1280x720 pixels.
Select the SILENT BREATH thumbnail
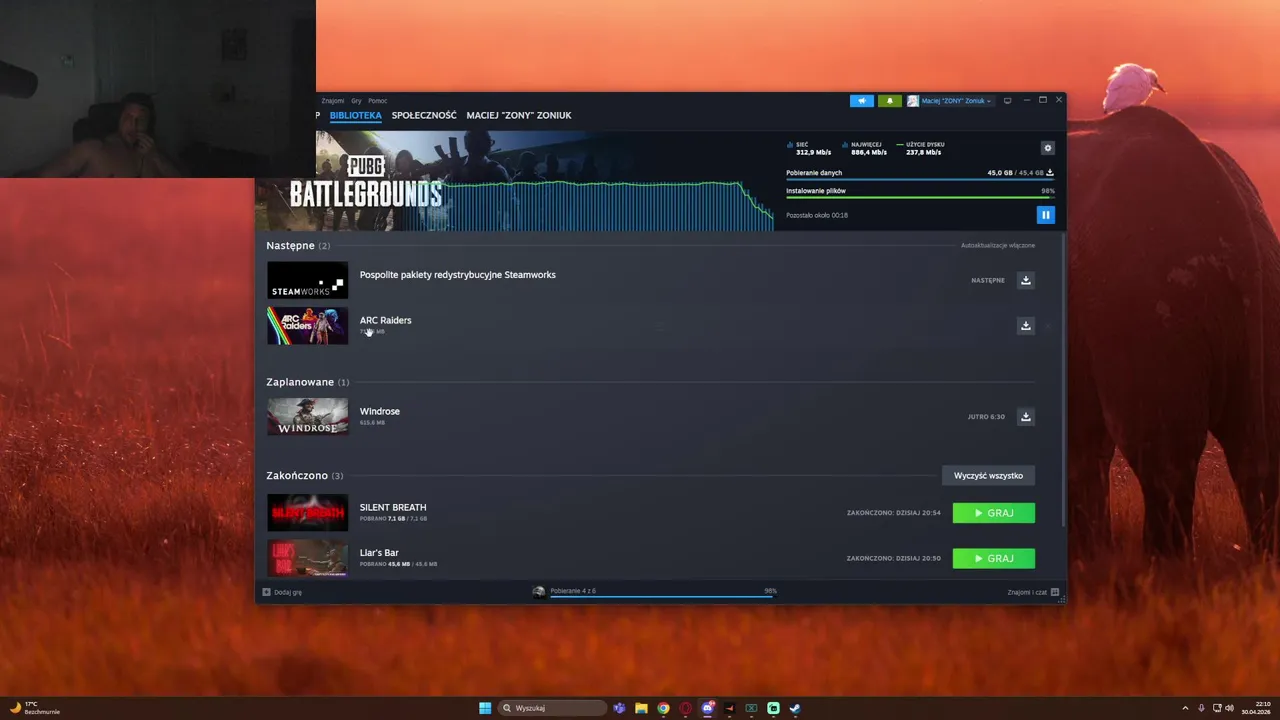(308, 513)
